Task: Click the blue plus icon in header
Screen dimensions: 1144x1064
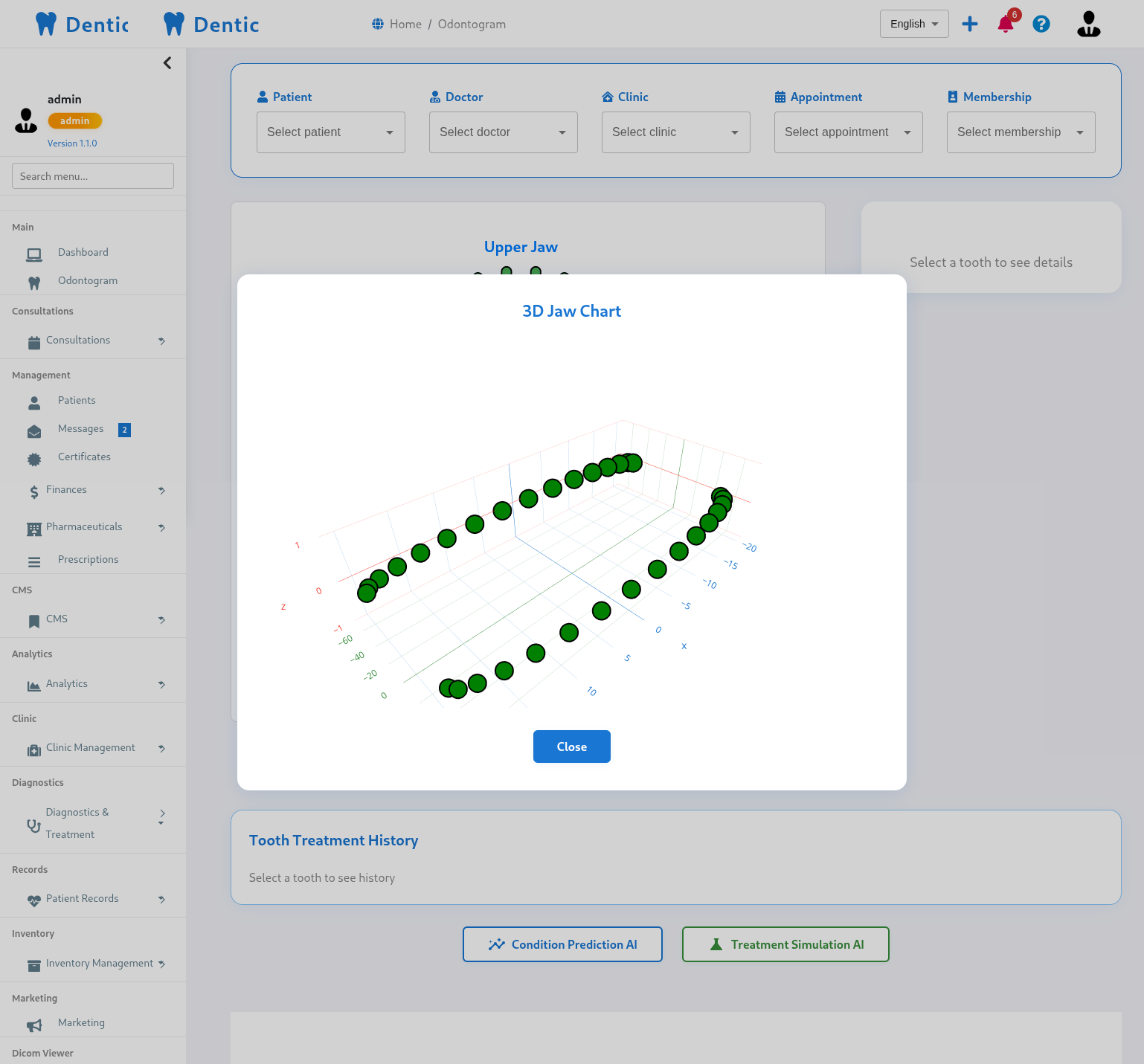Action: coord(970,24)
